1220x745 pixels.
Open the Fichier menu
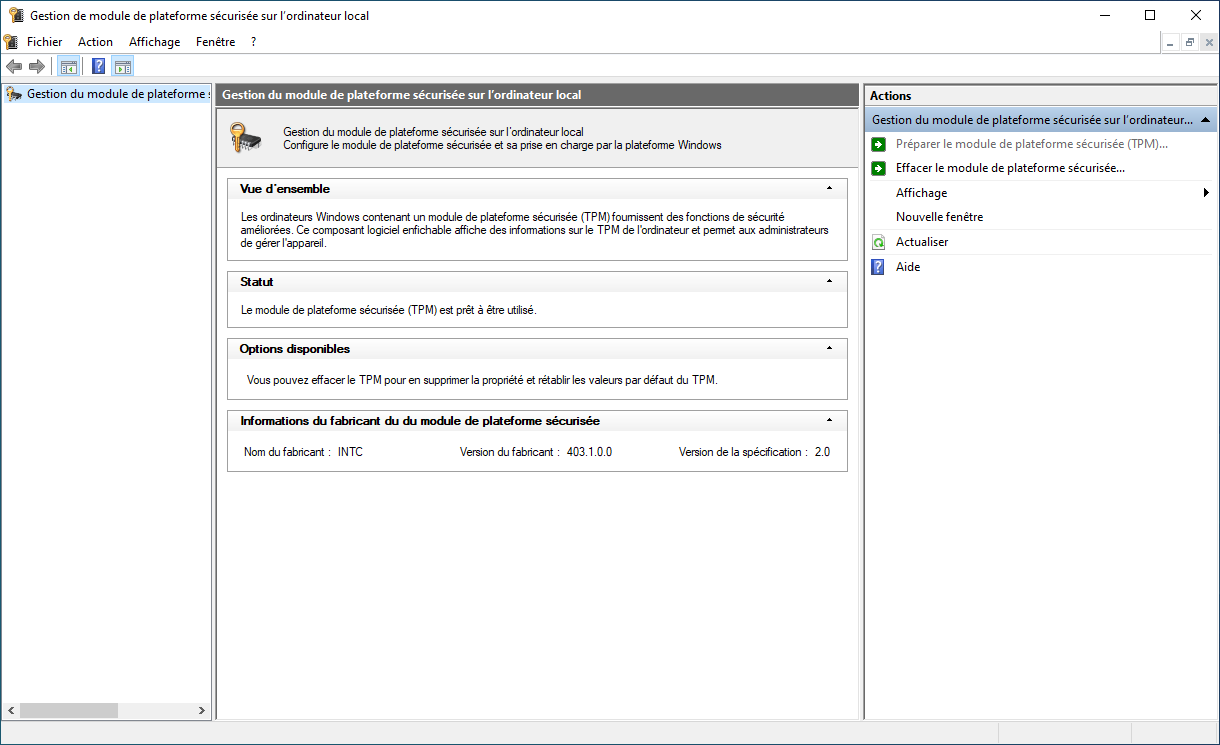pos(44,42)
